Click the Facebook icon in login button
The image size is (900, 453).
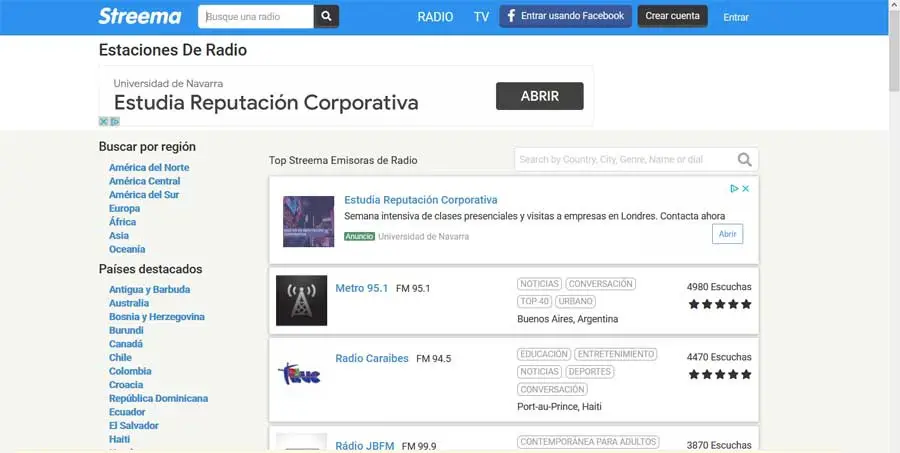click(x=511, y=16)
